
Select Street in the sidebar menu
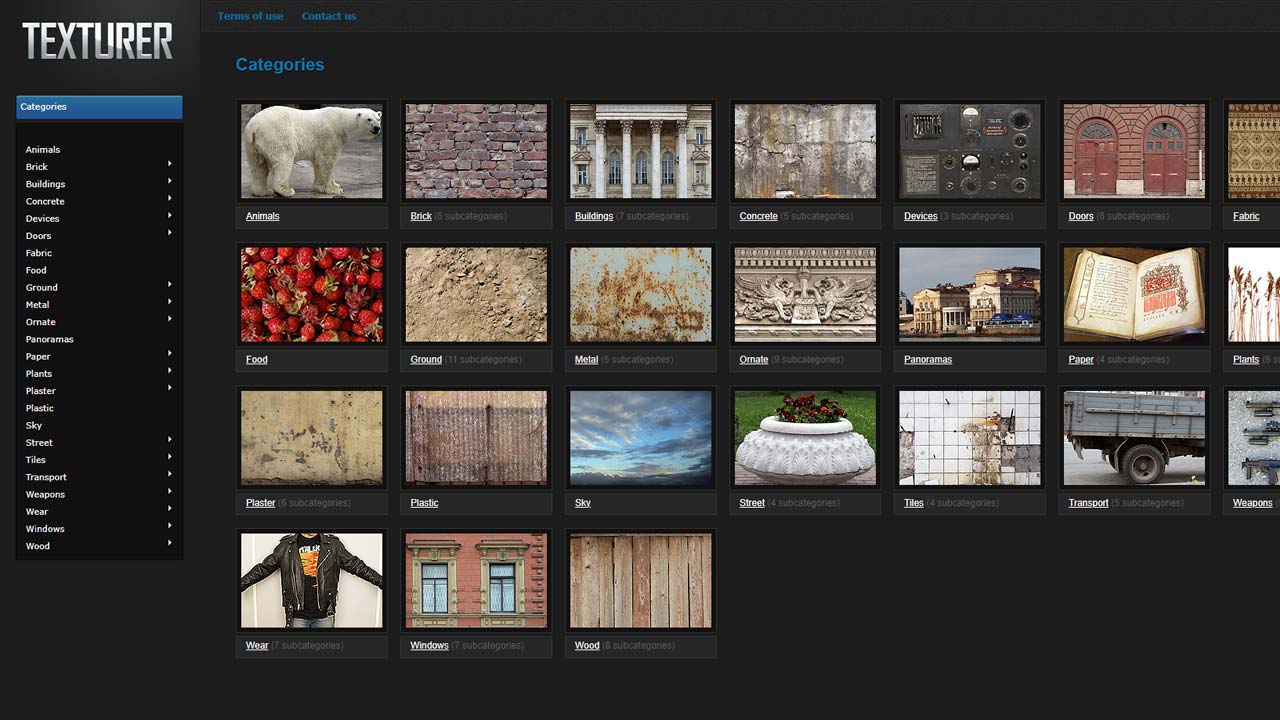39,442
